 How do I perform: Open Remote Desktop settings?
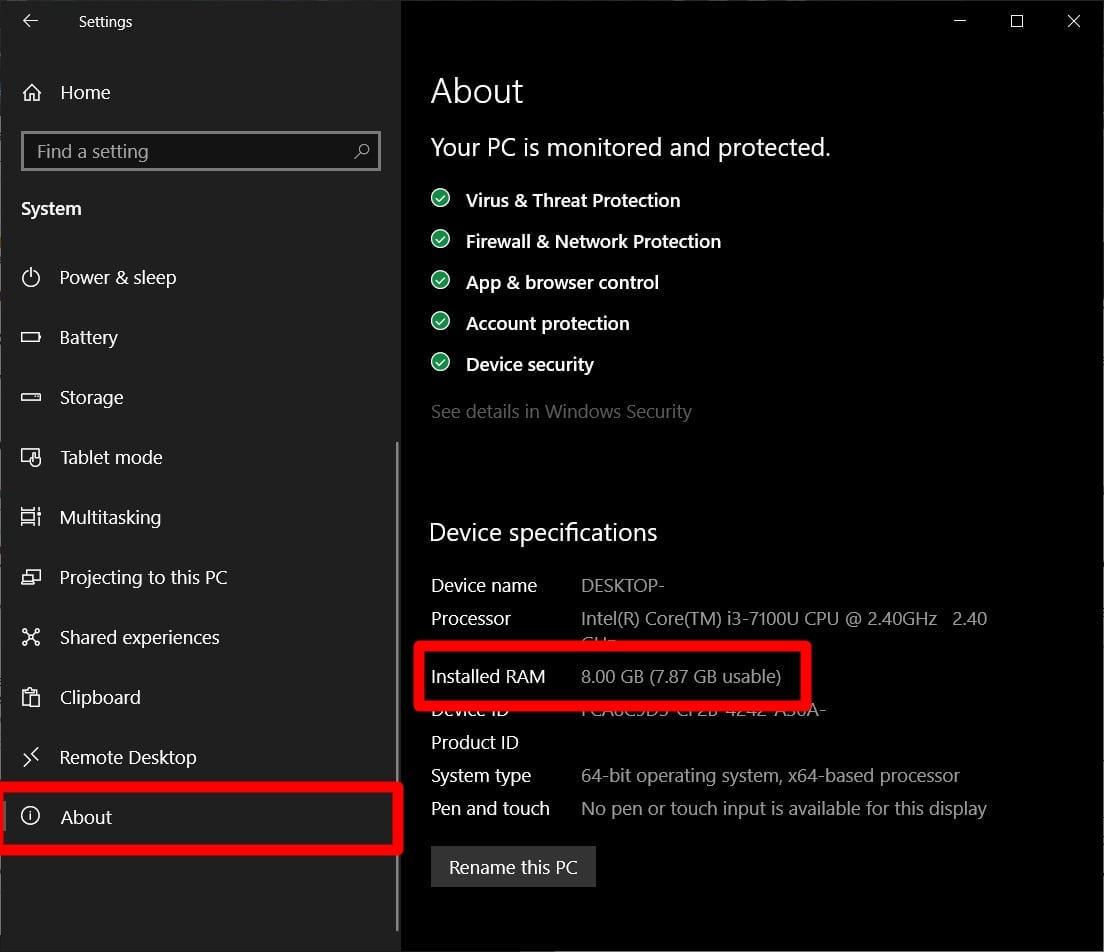pyautogui.click(x=200, y=757)
